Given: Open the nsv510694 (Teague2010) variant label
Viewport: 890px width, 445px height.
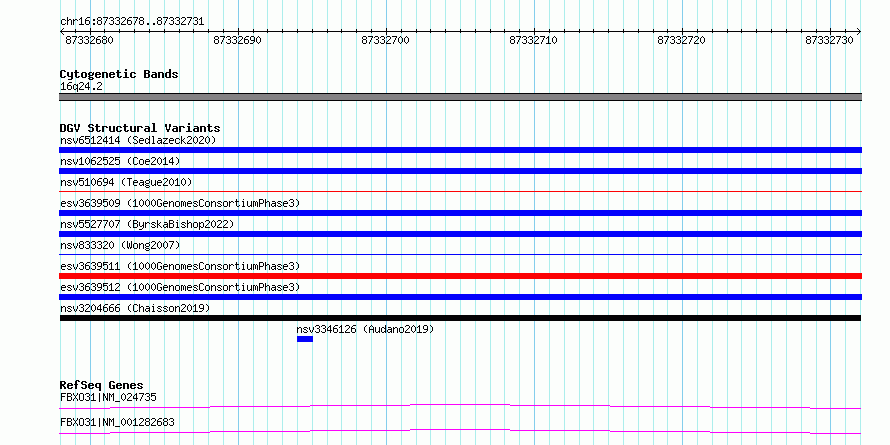Looking at the screenshot, I should [126, 182].
